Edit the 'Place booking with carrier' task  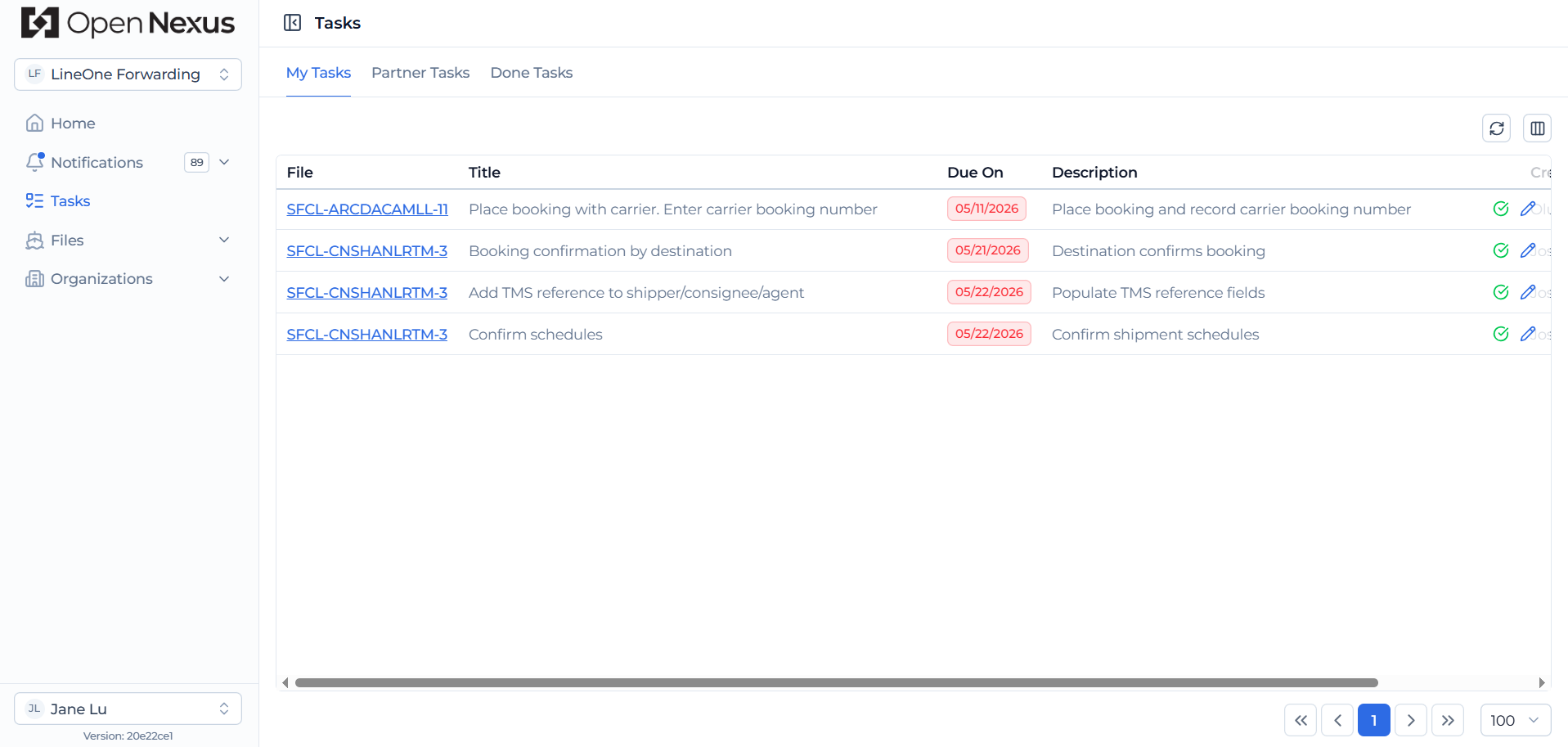1527,209
